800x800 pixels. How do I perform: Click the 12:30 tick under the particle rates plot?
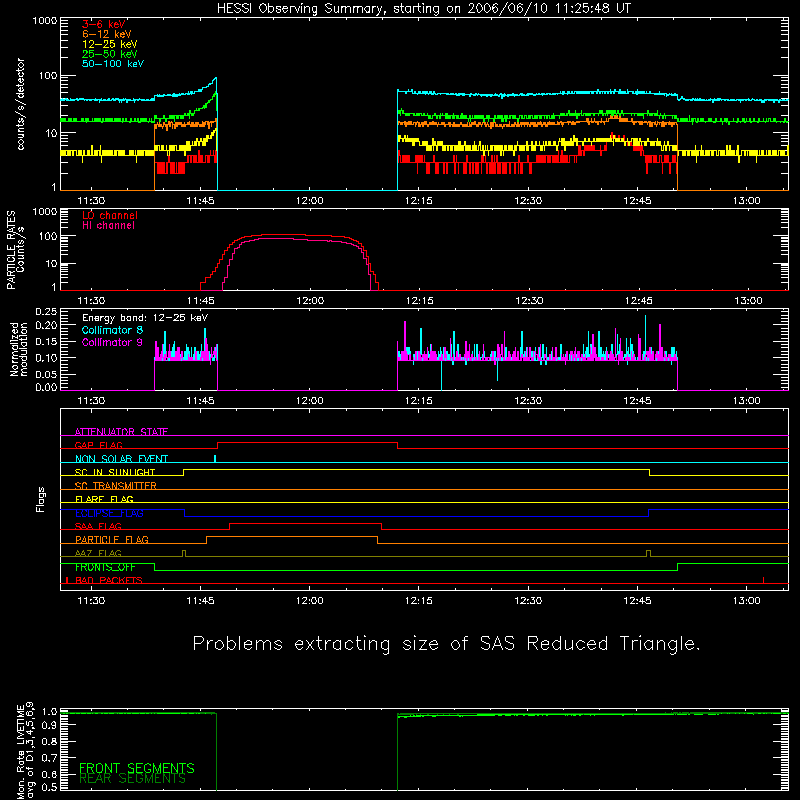529,301
